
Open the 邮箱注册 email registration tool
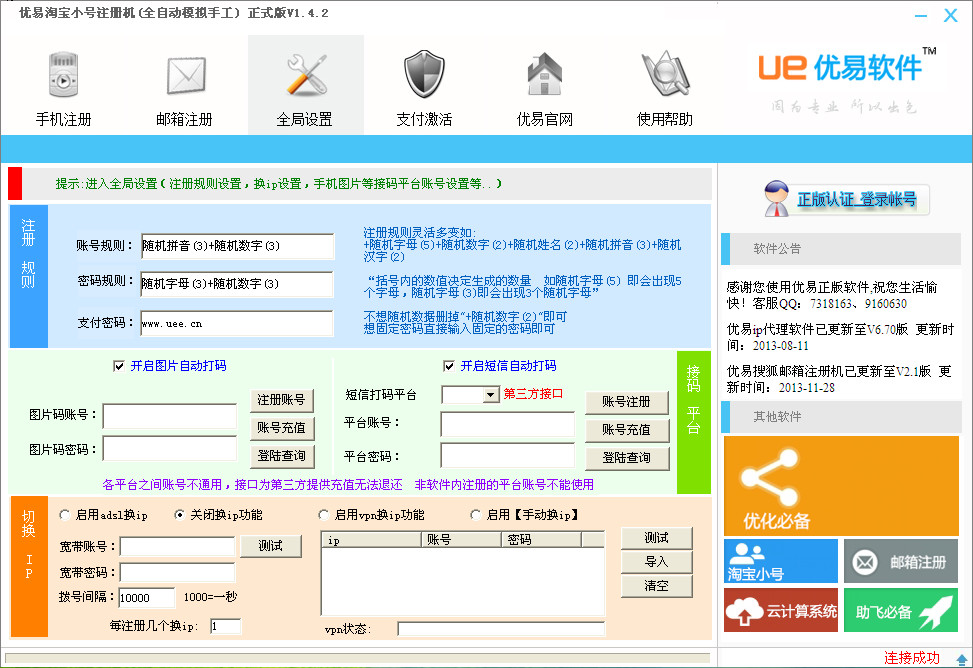pyautogui.click(x=183, y=85)
